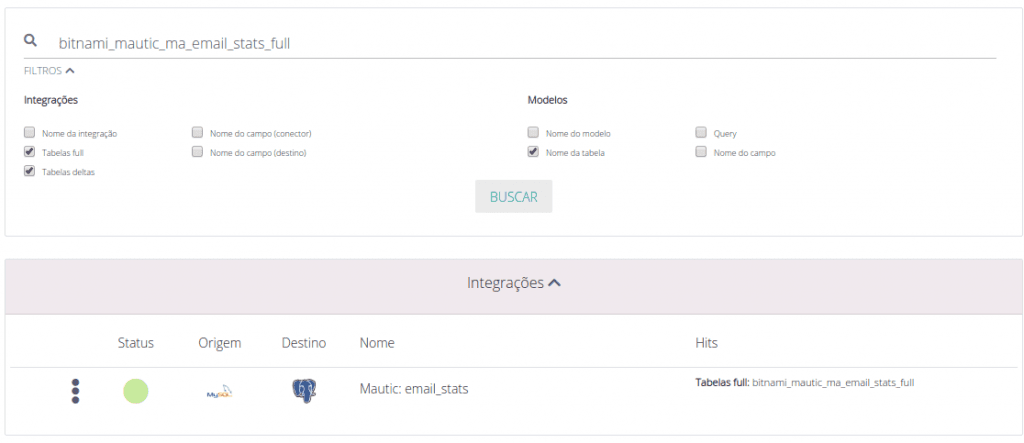Uncheck the Nome da tabela checkbox
Image resolution: width=1024 pixels, height=443 pixels.
(x=533, y=152)
